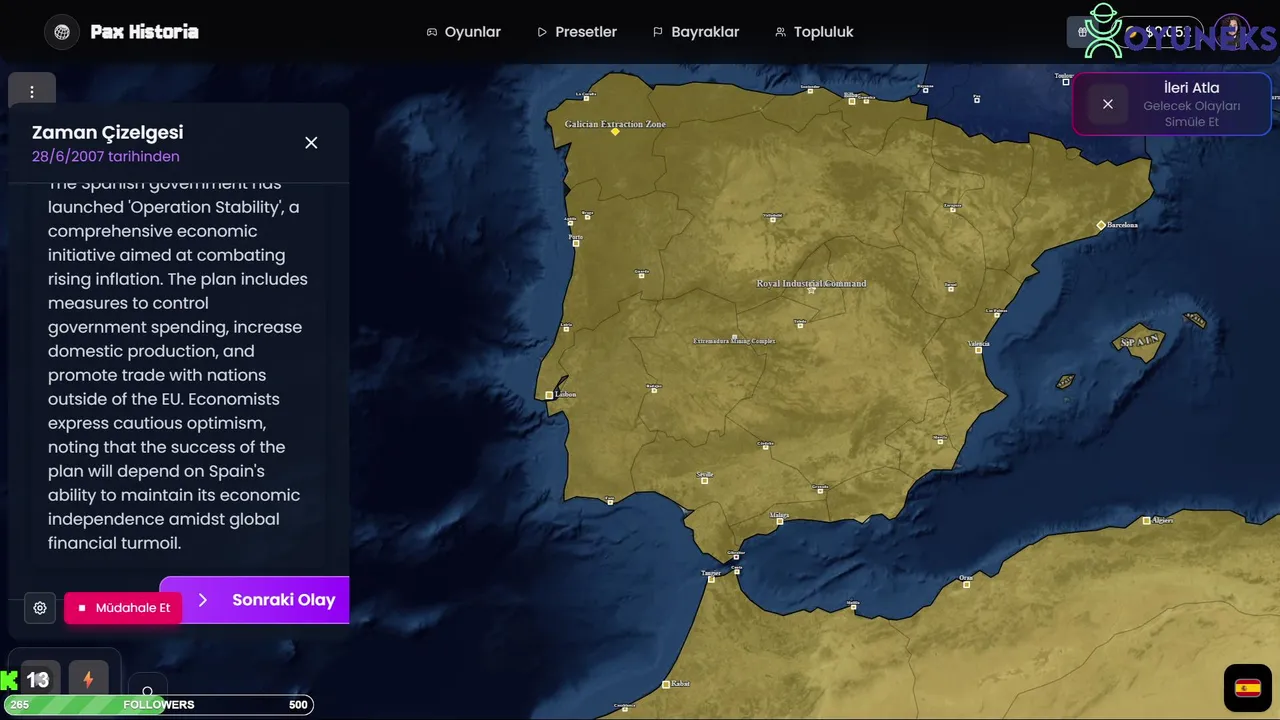Click the Gelecek Olayları Simüle Et subtitle
This screenshot has height=720, width=1280.
click(1191, 114)
